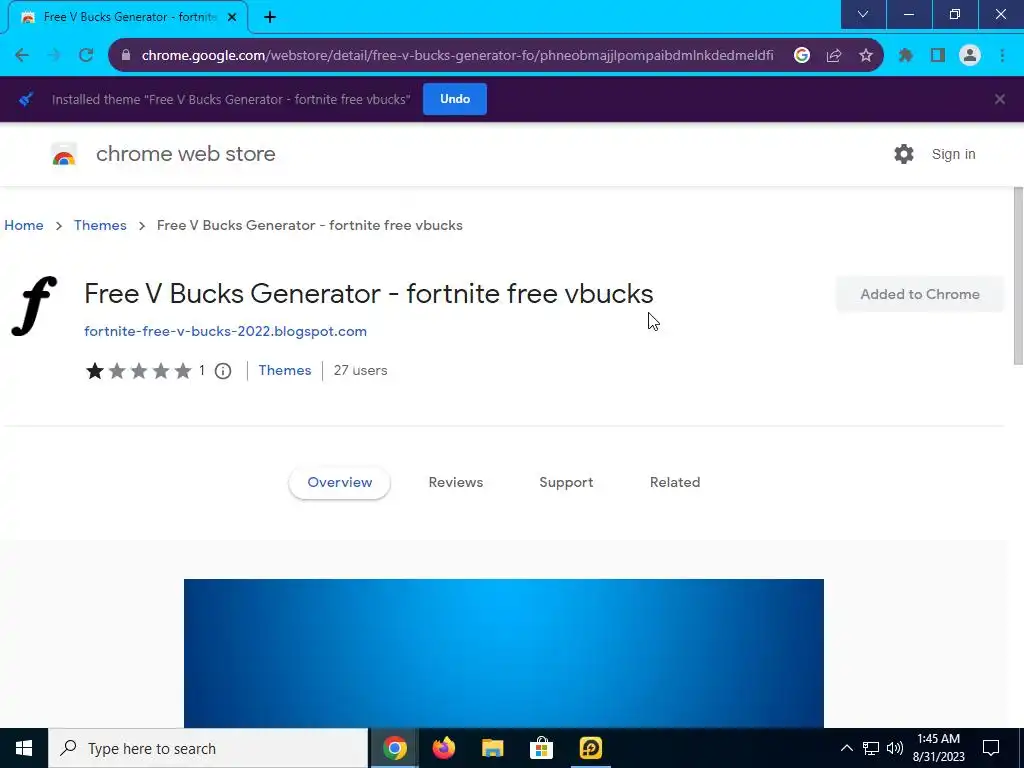Select the Overview tab
This screenshot has height=768, width=1024.
pos(340,483)
